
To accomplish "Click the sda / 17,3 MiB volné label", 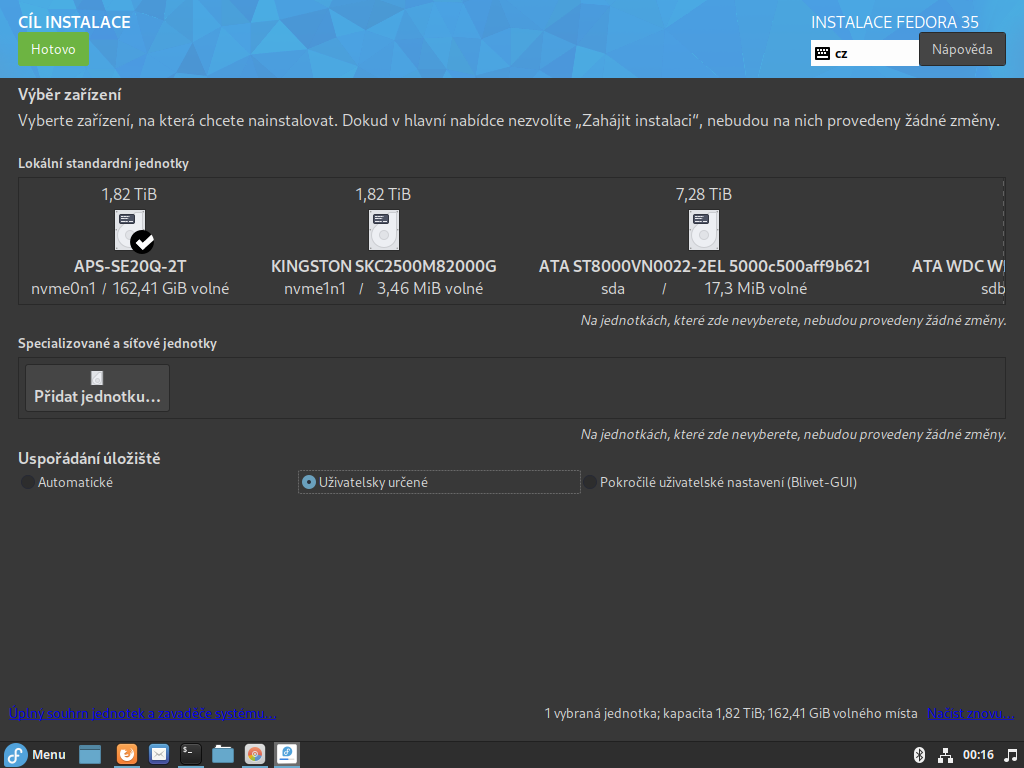I will pyautogui.click(x=704, y=289).
